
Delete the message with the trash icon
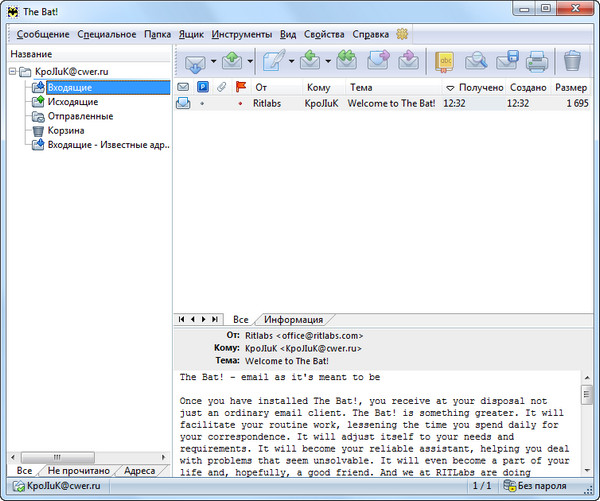tap(572, 61)
